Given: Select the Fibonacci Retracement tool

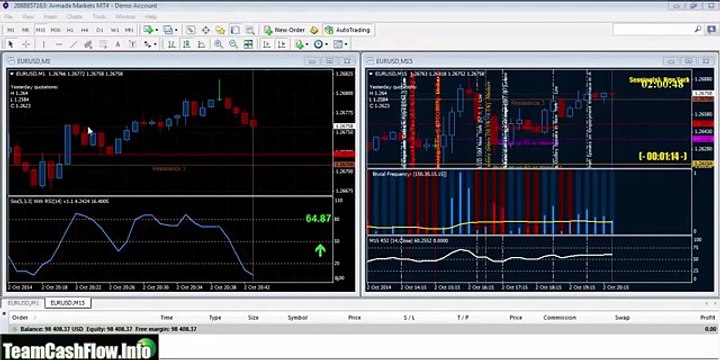Looking at the screenshot, I should pos(103,45).
